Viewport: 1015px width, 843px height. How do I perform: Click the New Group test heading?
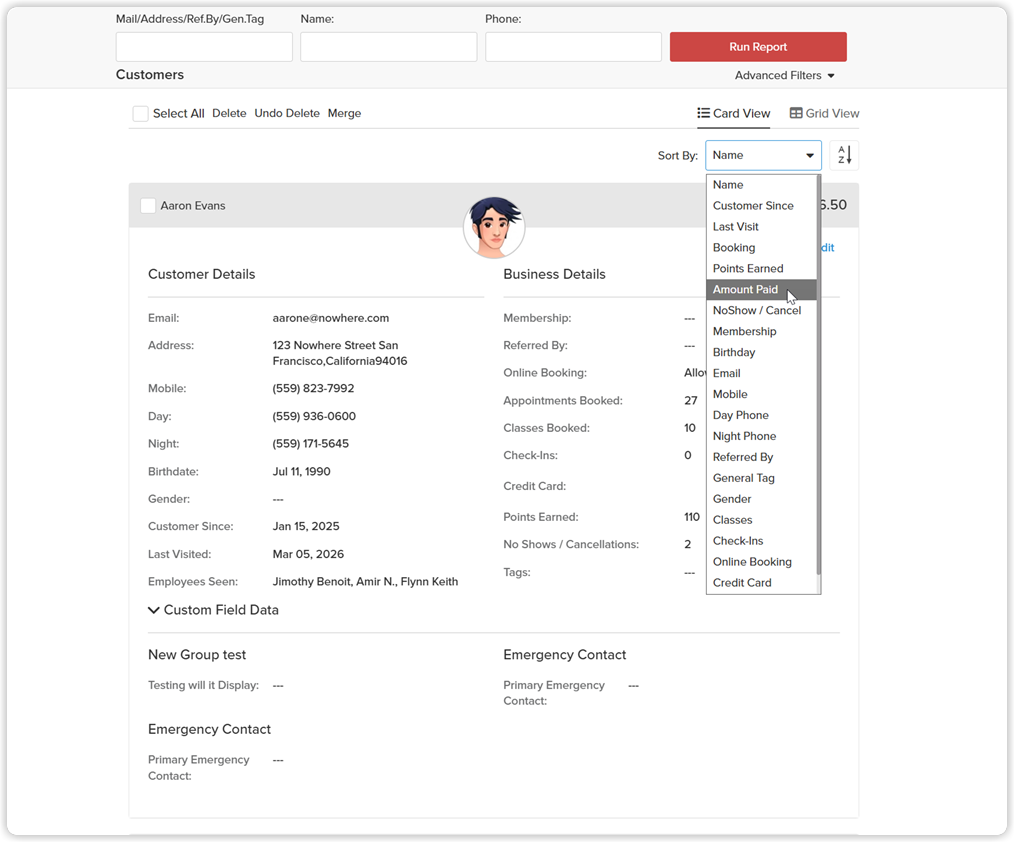coord(197,655)
